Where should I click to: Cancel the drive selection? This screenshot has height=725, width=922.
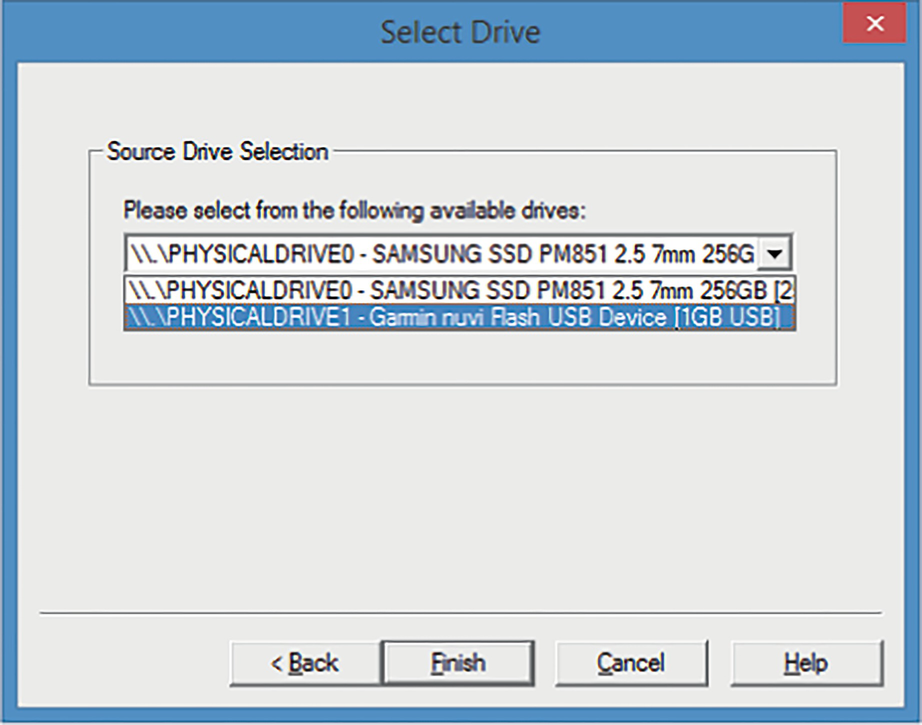click(x=630, y=662)
